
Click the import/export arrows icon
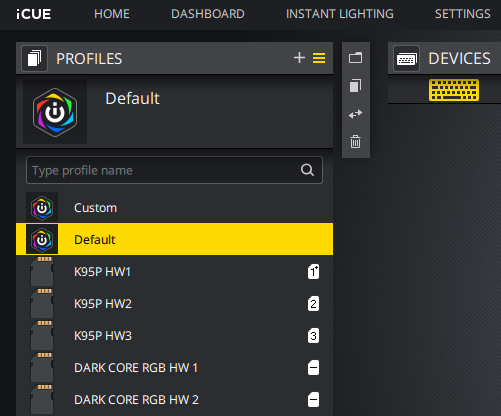(x=355, y=114)
